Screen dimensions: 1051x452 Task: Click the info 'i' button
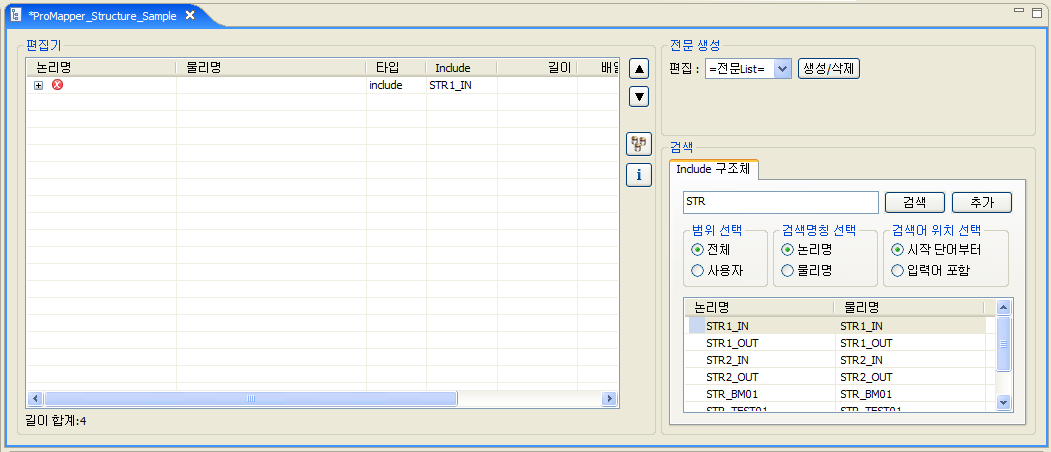639,175
